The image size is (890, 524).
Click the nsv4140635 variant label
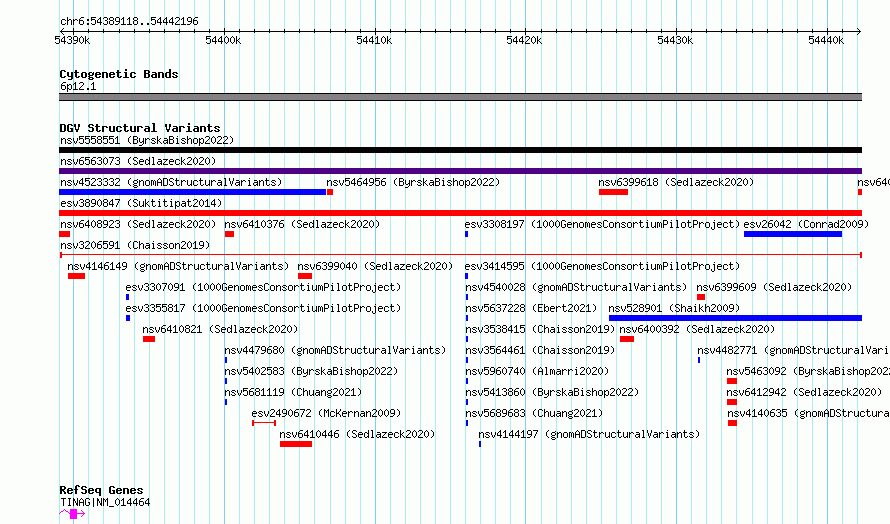pos(808,413)
